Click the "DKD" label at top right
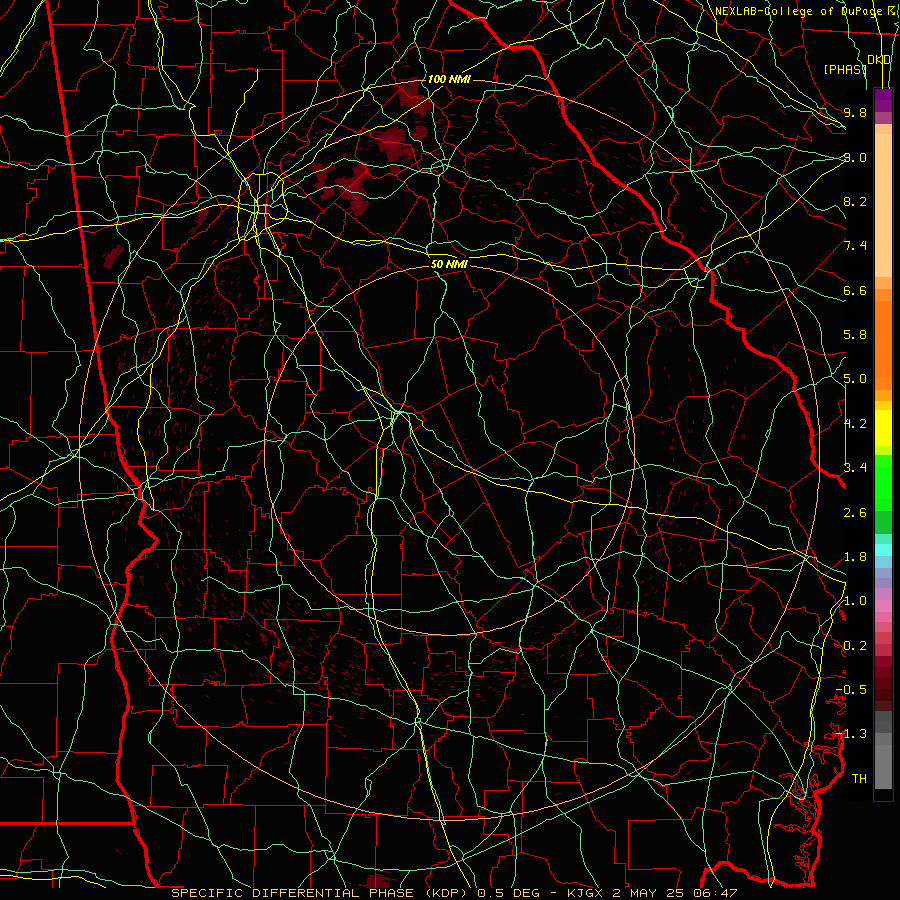This screenshot has height=900, width=900. pyautogui.click(x=879, y=60)
